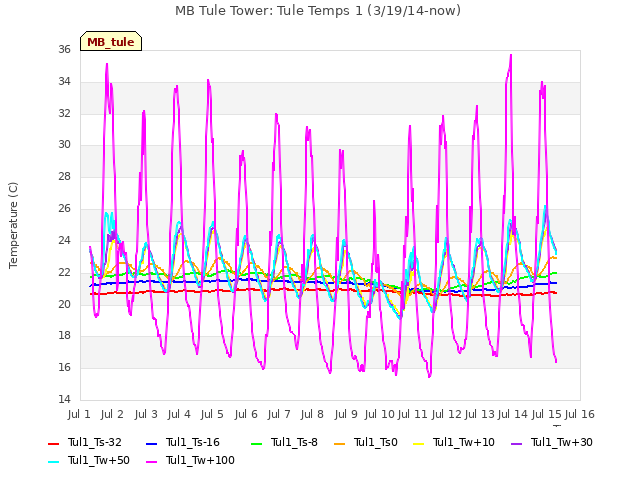This screenshot has width=640, height=480.
Task: Click the Jul 9 x-axis tick label
Action: [x=346, y=414]
